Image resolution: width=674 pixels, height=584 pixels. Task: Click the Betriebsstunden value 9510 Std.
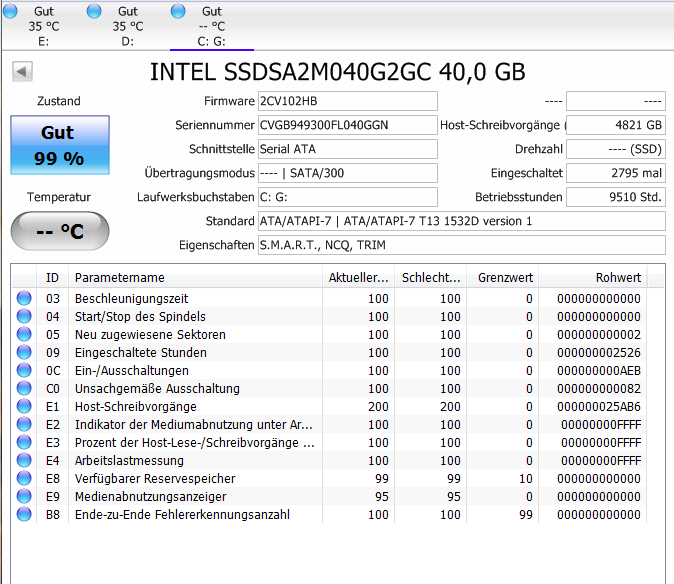coord(616,197)
